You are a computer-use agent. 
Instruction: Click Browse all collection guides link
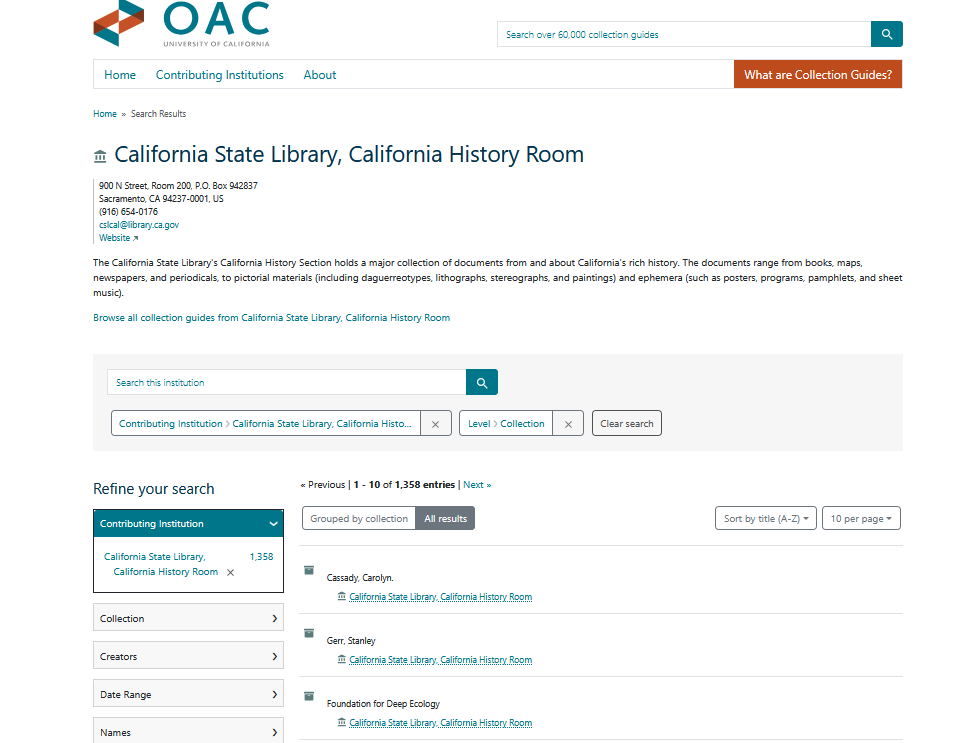click(x=271, y=318)
